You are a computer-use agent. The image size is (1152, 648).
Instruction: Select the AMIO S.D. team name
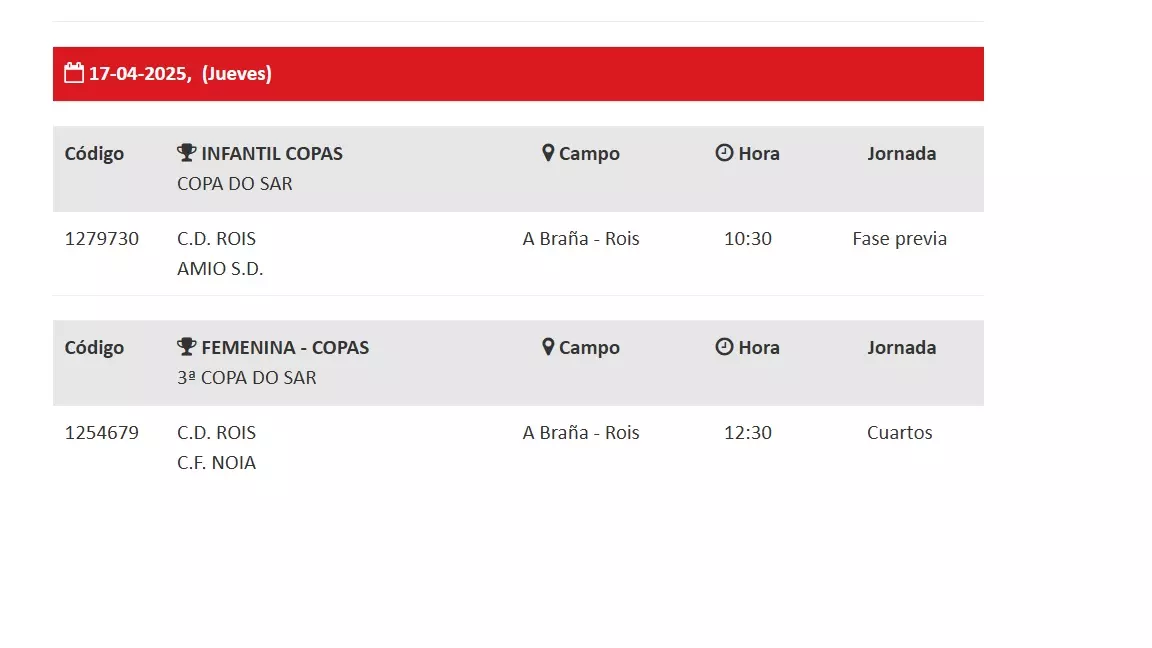click(x=220, y=269)
